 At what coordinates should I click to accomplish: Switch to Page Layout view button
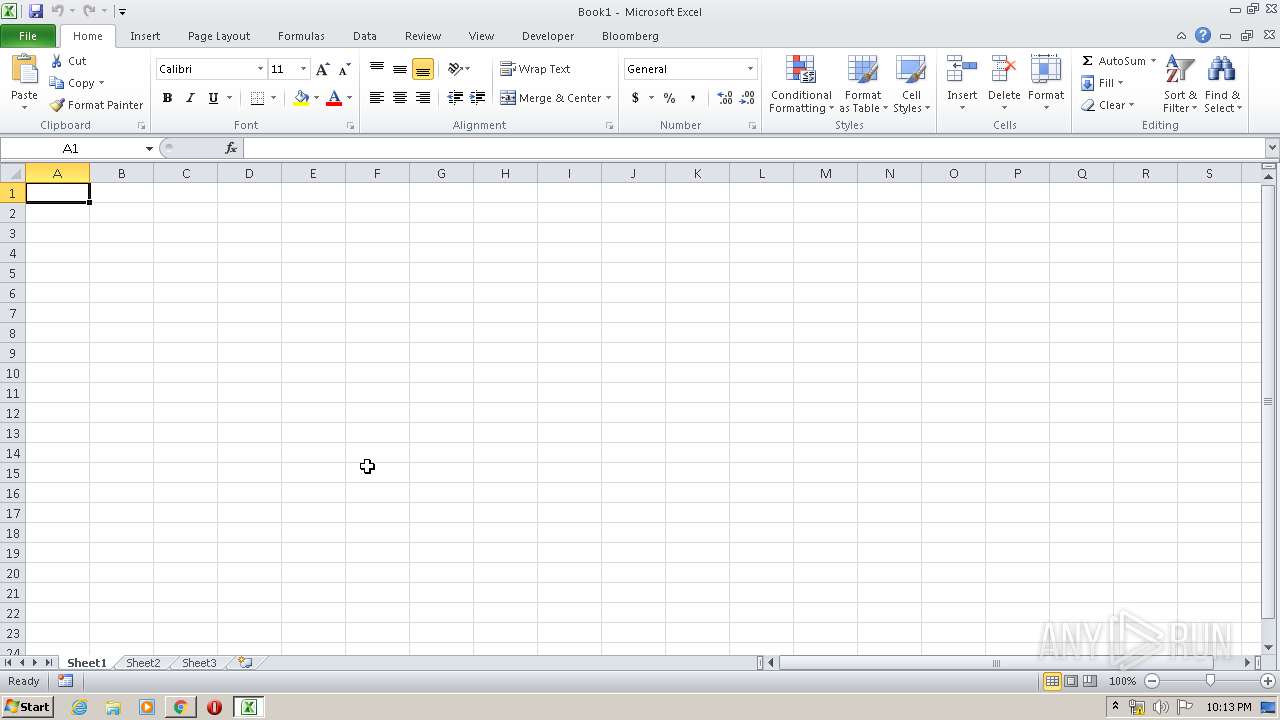[1071, 681]
